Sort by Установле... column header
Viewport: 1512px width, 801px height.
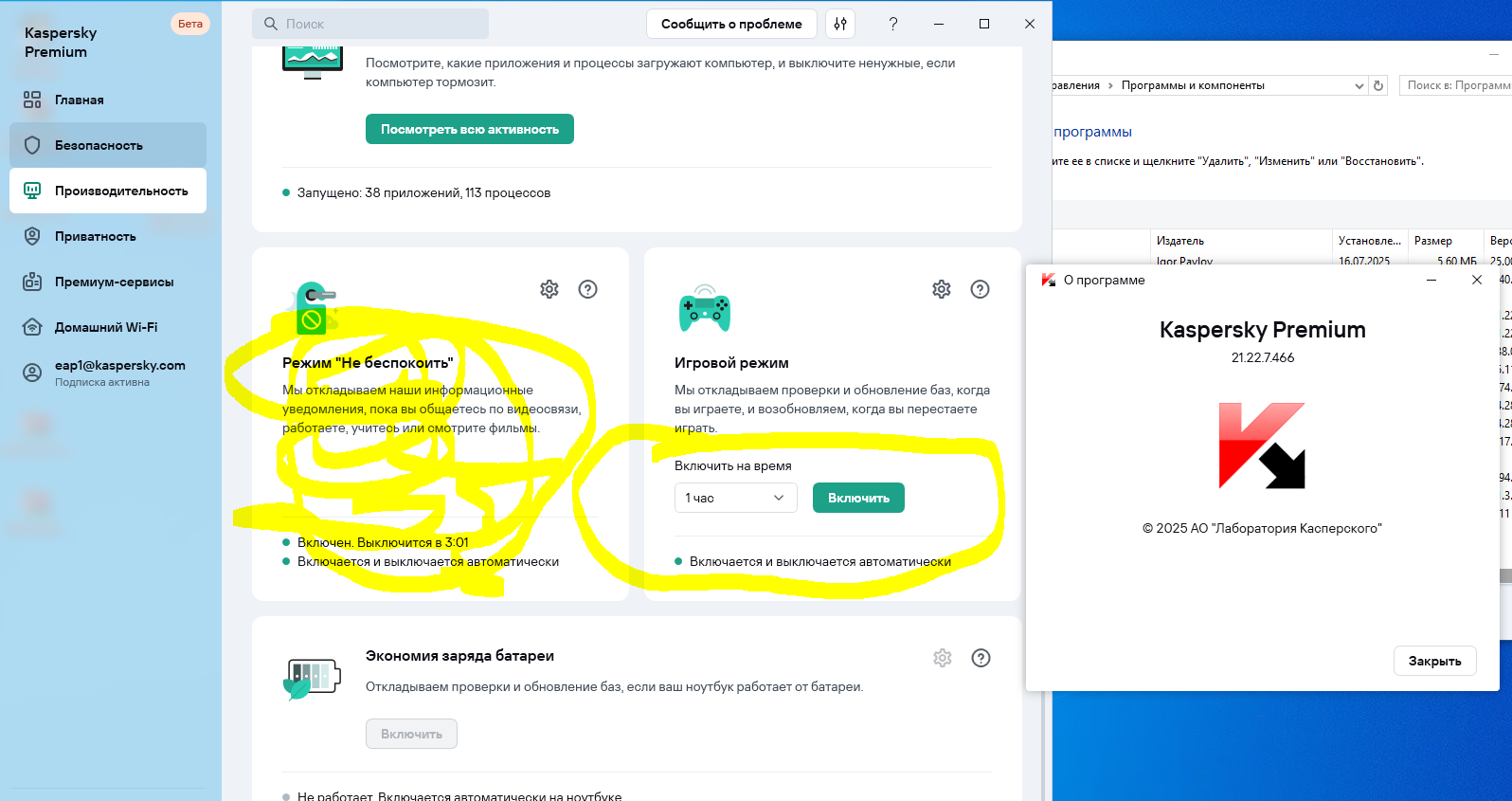pos(1370,241)
